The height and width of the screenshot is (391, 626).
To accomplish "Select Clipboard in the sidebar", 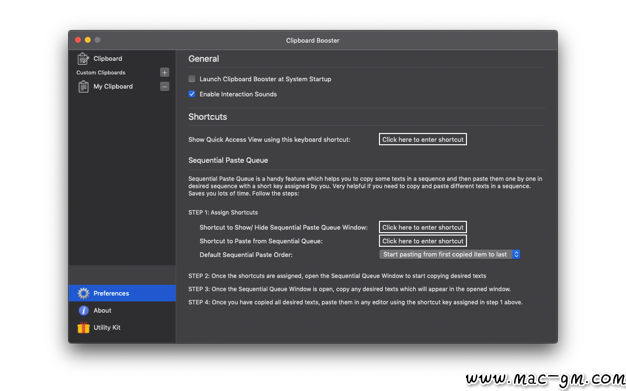I will coord(122,59).
